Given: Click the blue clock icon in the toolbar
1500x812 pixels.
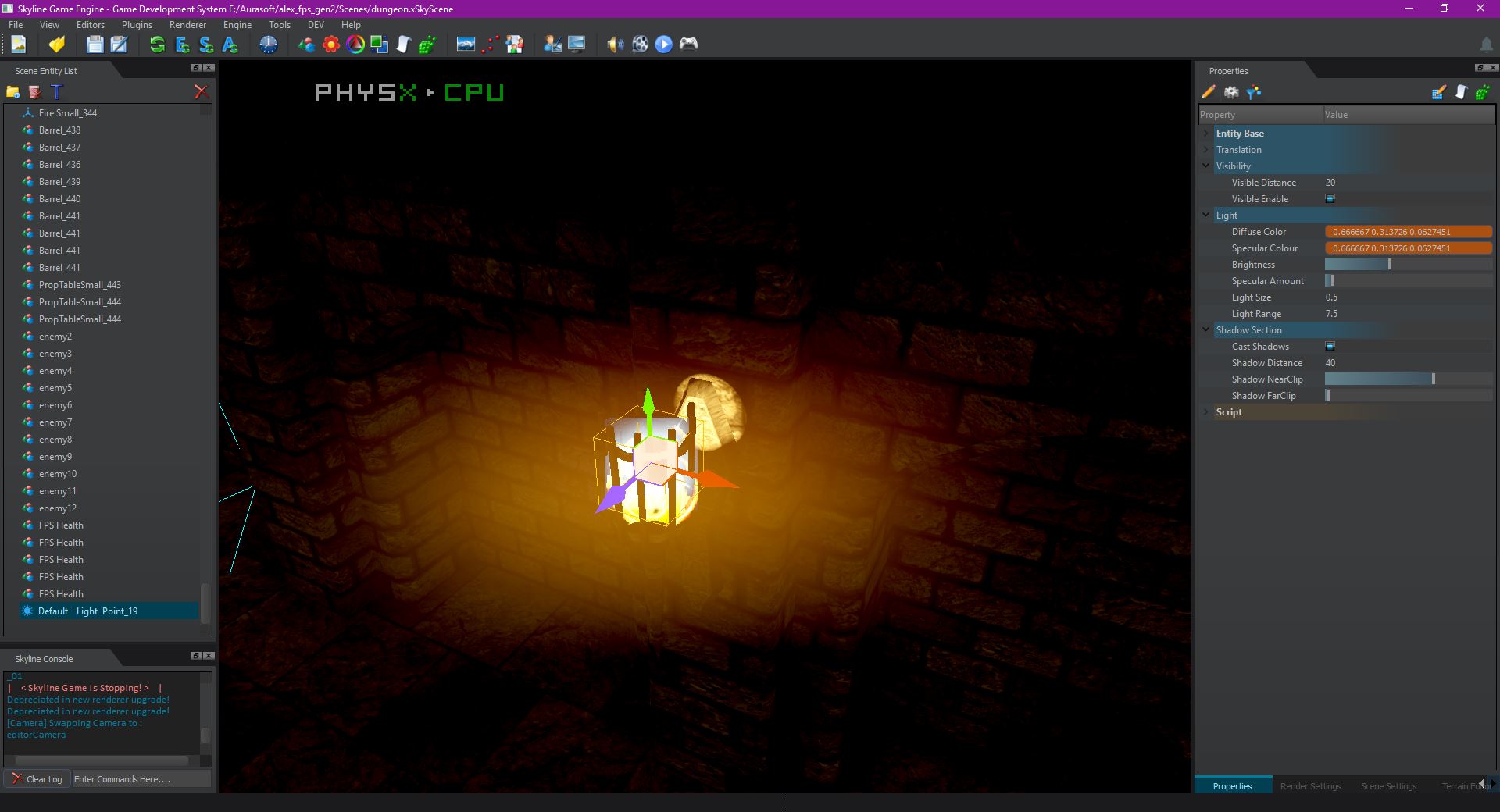Looking at the screenshot, I should (268, 45).
